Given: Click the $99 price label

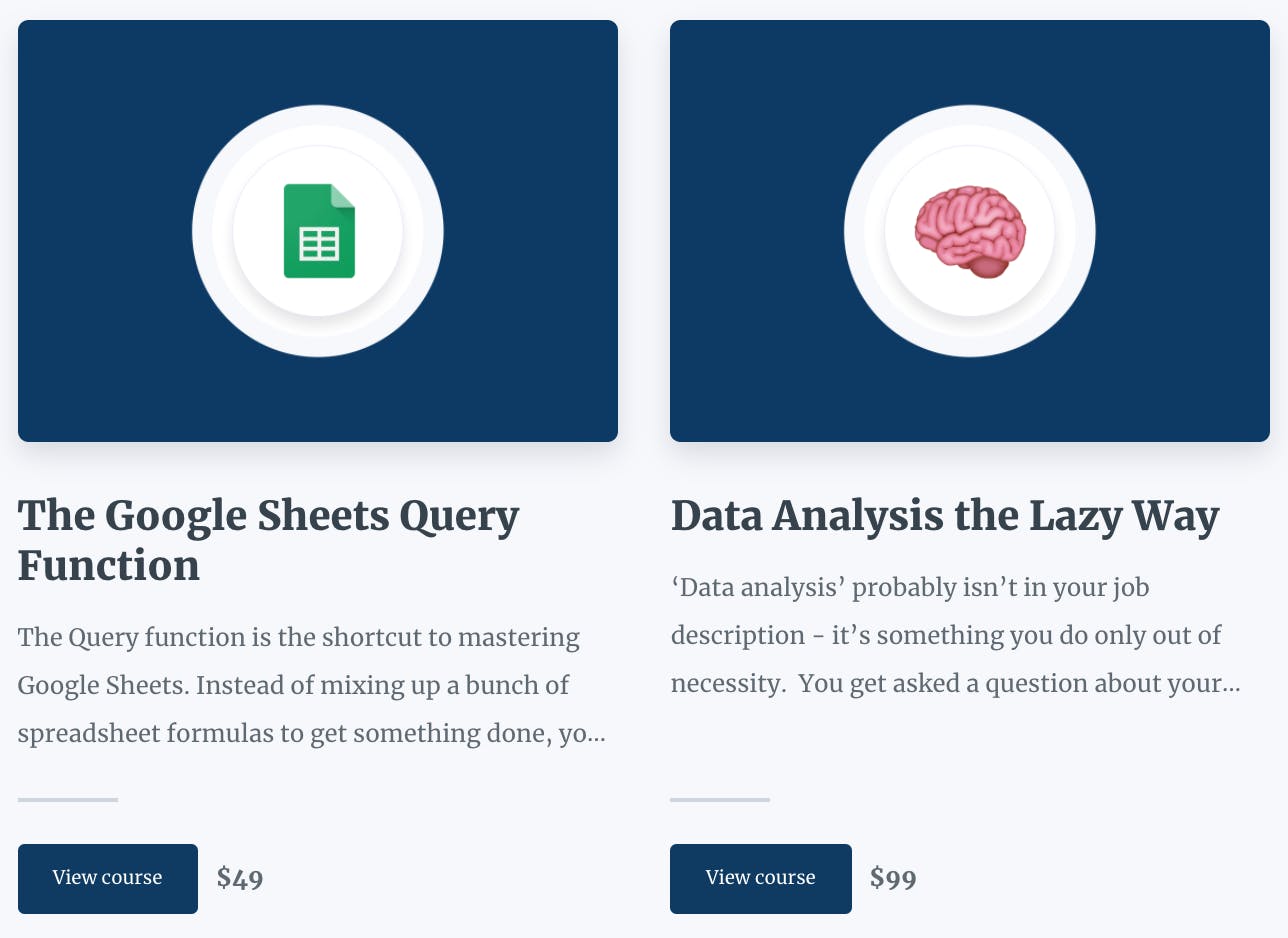Looking at the screenshot, I should click(893, 879).
